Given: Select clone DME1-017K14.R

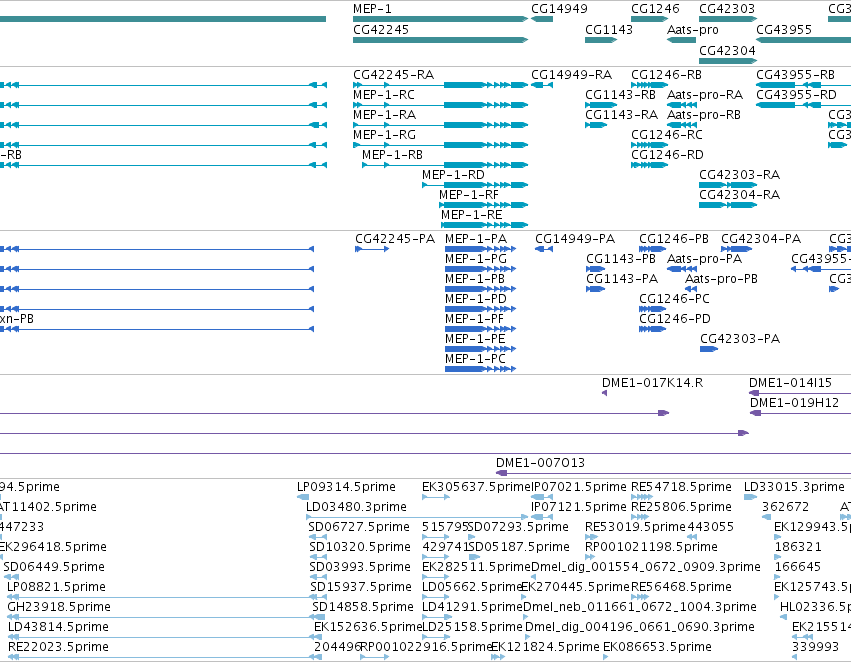Looking at the screenshot, I should point(605,393).
